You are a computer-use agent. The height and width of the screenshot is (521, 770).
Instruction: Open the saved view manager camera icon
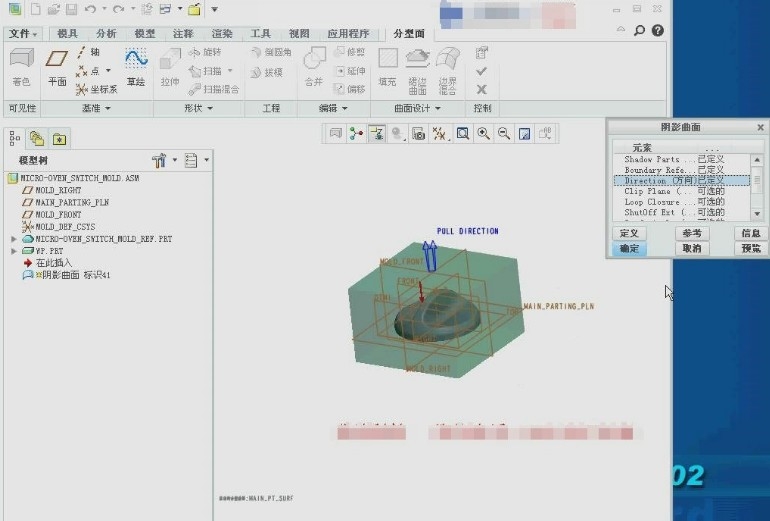418,134
